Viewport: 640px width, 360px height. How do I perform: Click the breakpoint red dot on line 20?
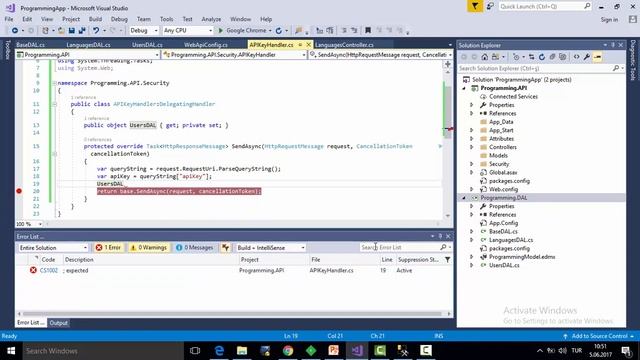point(19,191)
